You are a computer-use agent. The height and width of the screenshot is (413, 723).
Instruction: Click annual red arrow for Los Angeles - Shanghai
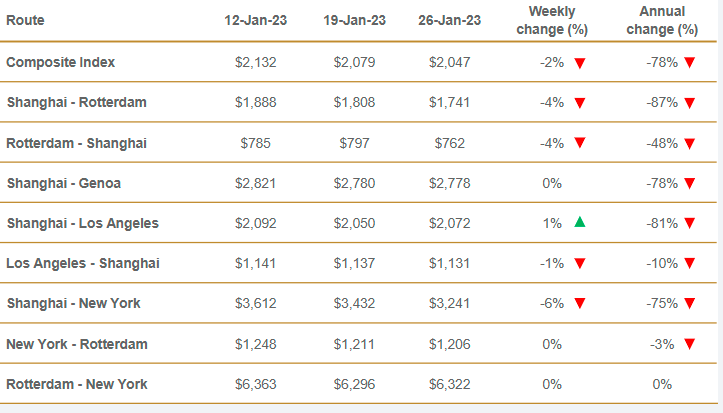pos(689,263)
